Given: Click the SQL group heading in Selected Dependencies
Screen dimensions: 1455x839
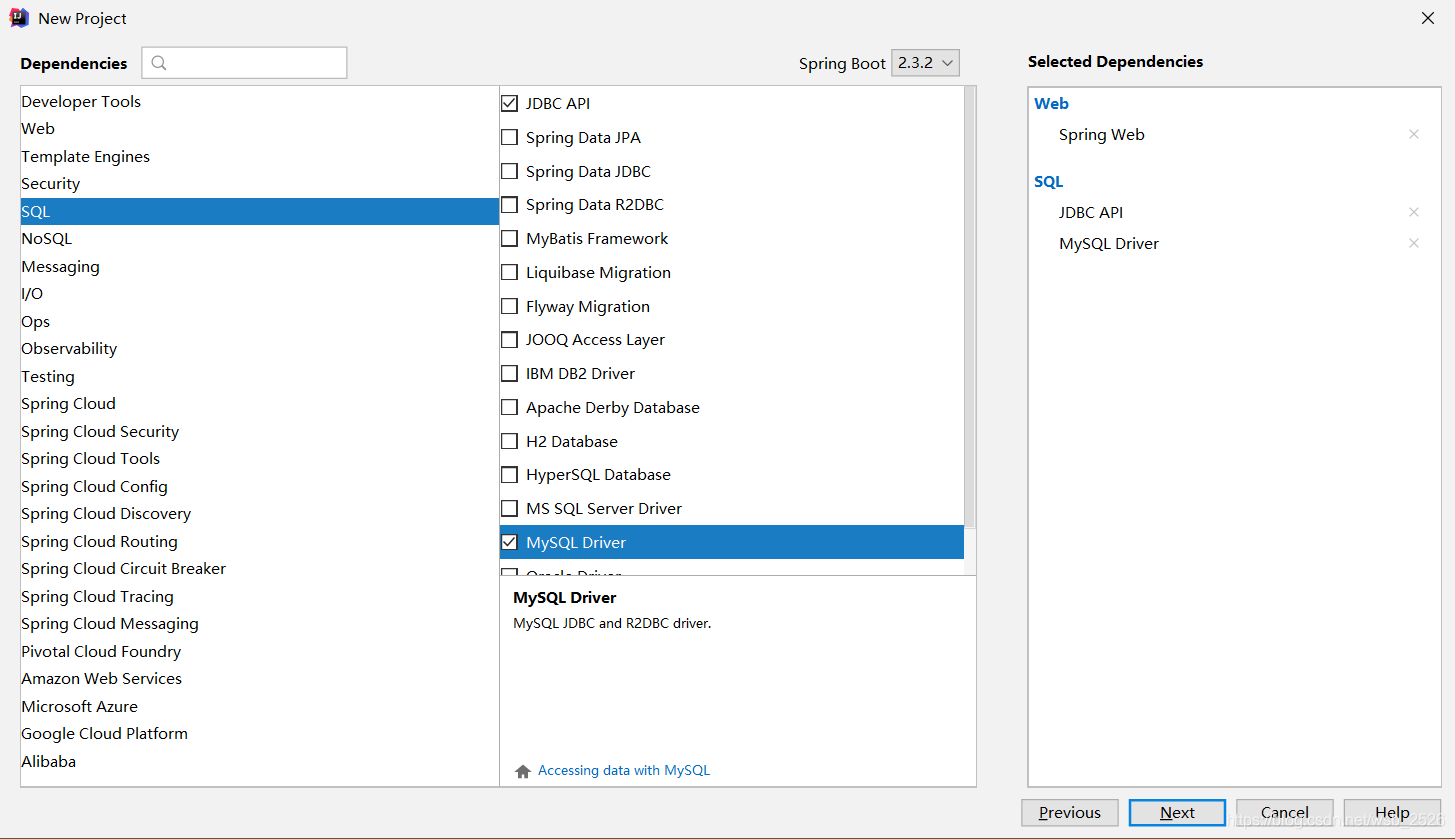Looking at the screenshot, I should [x=1048, y=181].
